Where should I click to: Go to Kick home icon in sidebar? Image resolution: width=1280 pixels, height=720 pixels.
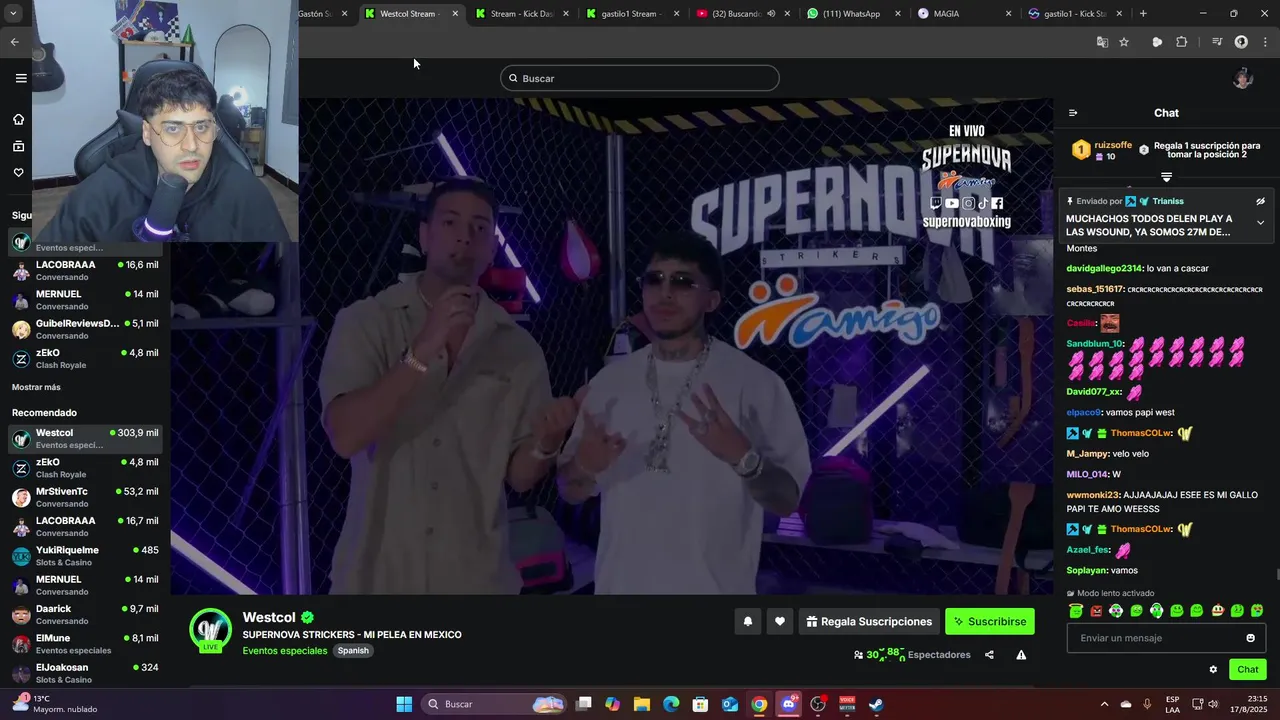click(x=18, y=119)
